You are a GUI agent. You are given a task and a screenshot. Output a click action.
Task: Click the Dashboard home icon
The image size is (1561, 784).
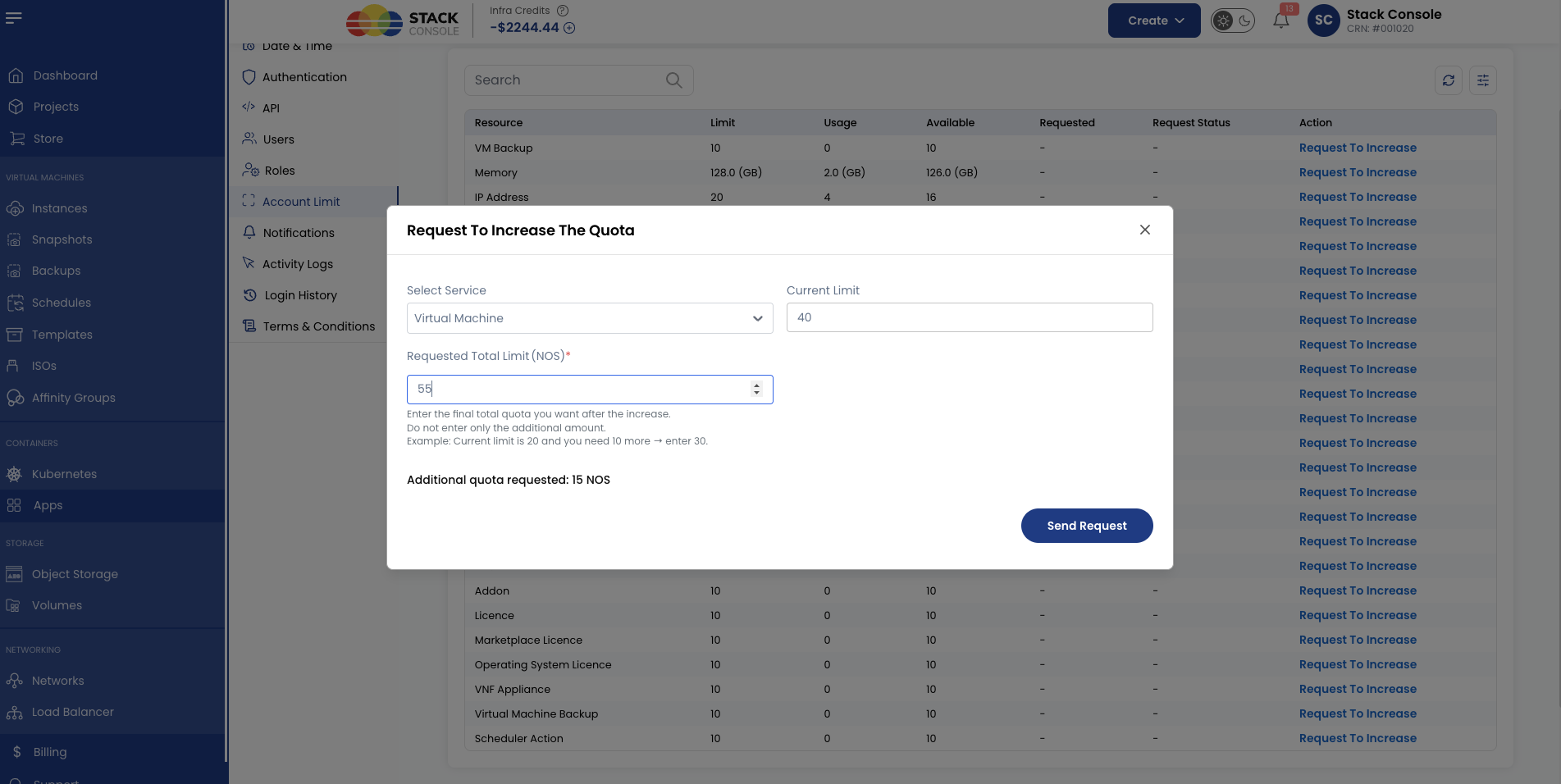[16, 75]
